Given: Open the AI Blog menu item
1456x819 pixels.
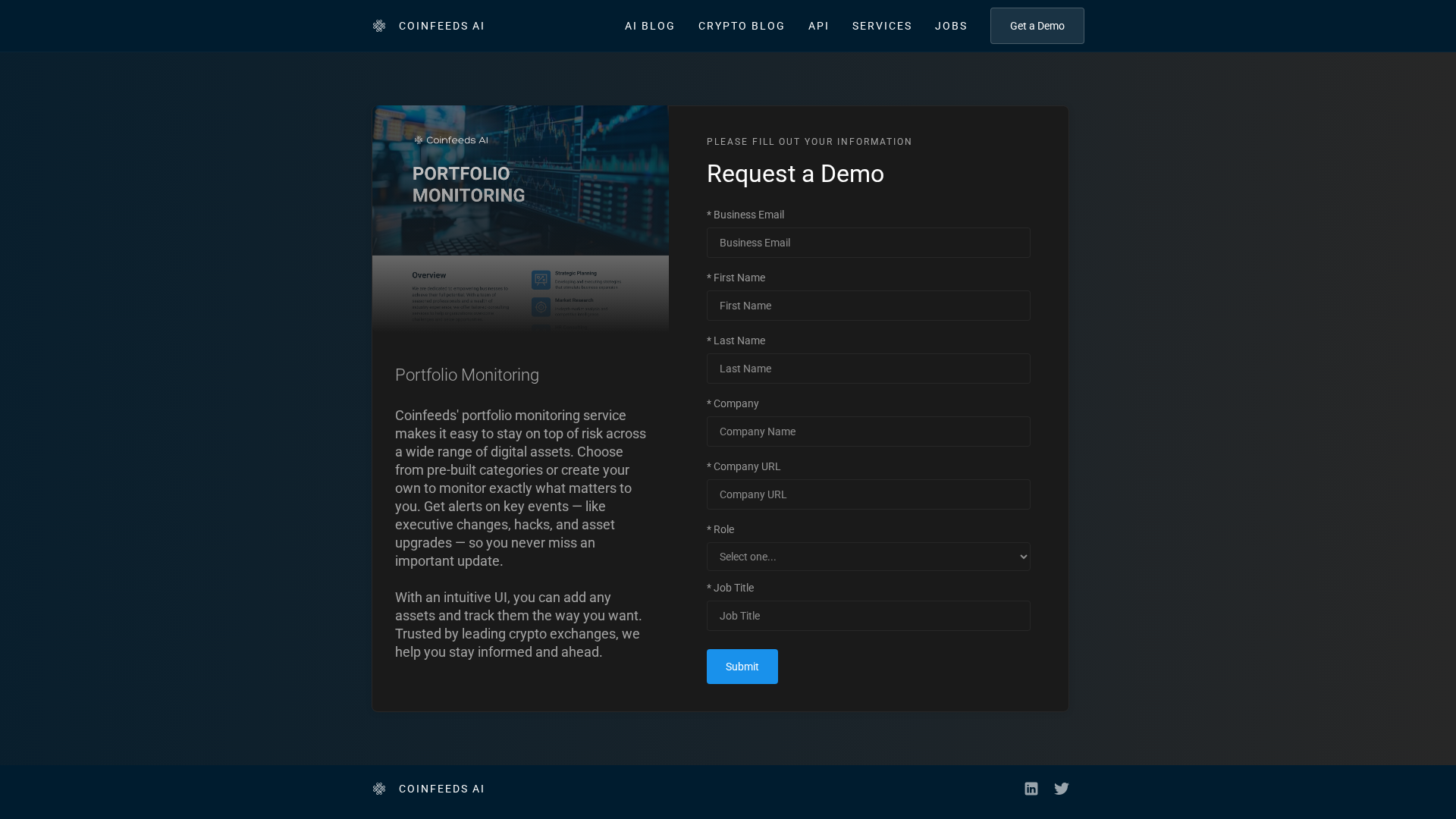Looking at the screenshot, I should click(649, 26).
